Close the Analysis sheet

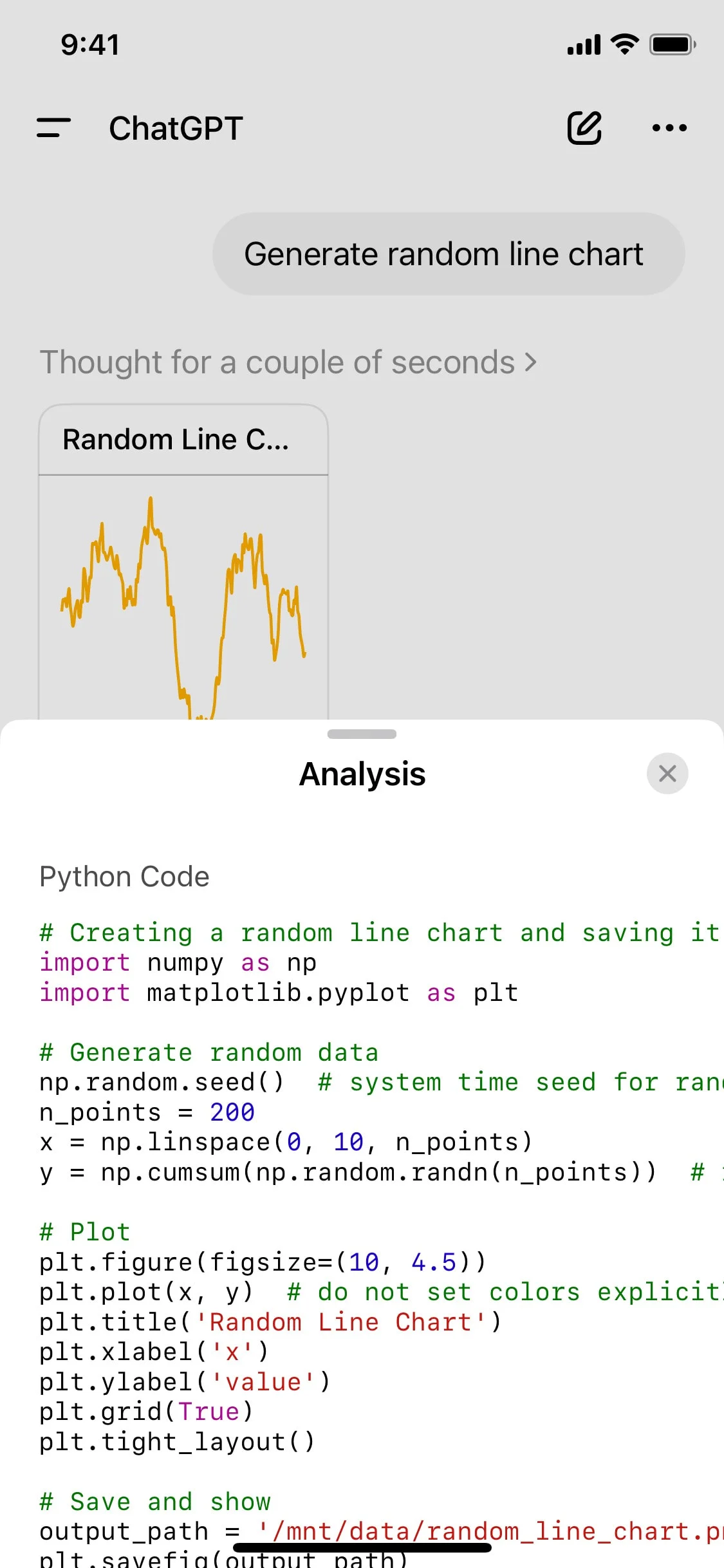pyautogui.click(x=667, y=773)
